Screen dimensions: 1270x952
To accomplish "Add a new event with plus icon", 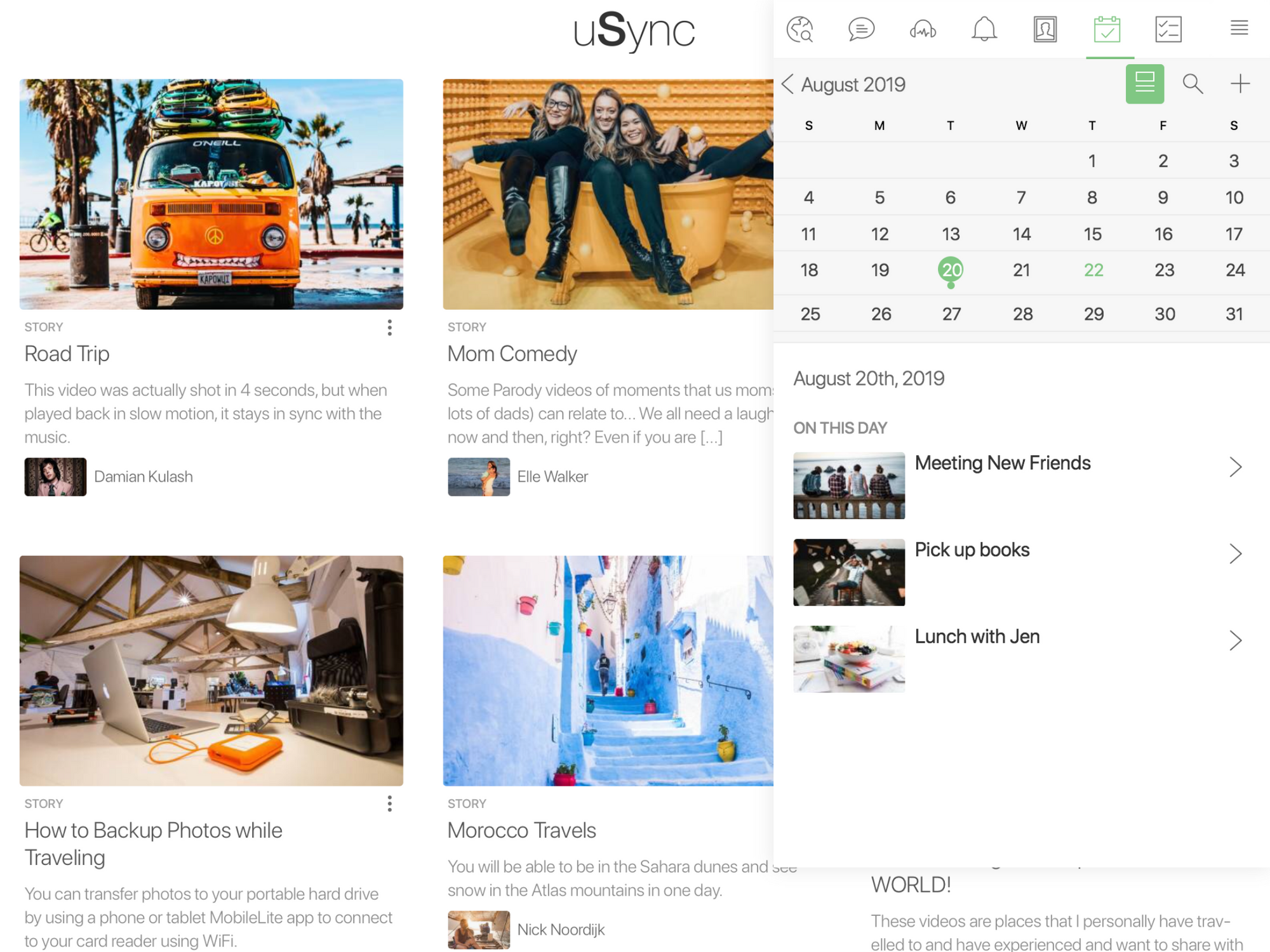I will (x=1240, y=83).
